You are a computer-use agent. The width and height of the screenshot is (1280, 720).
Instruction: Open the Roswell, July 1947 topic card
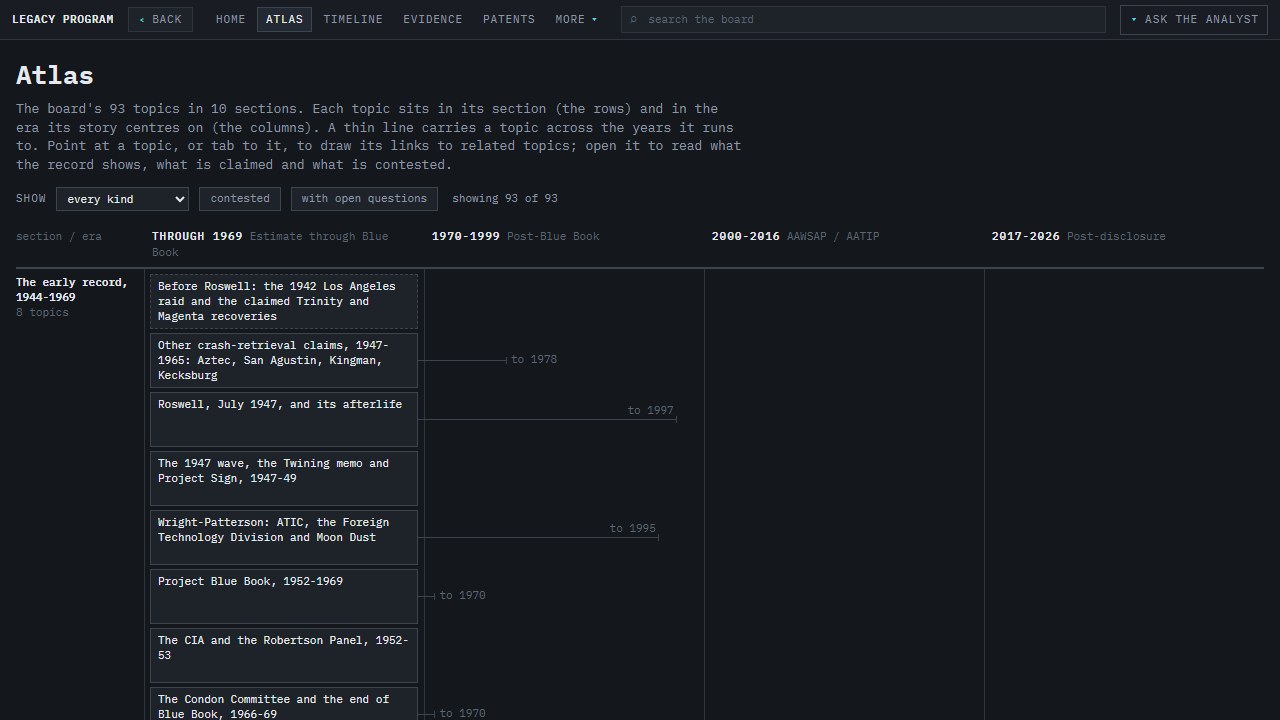tap(284, 420)
